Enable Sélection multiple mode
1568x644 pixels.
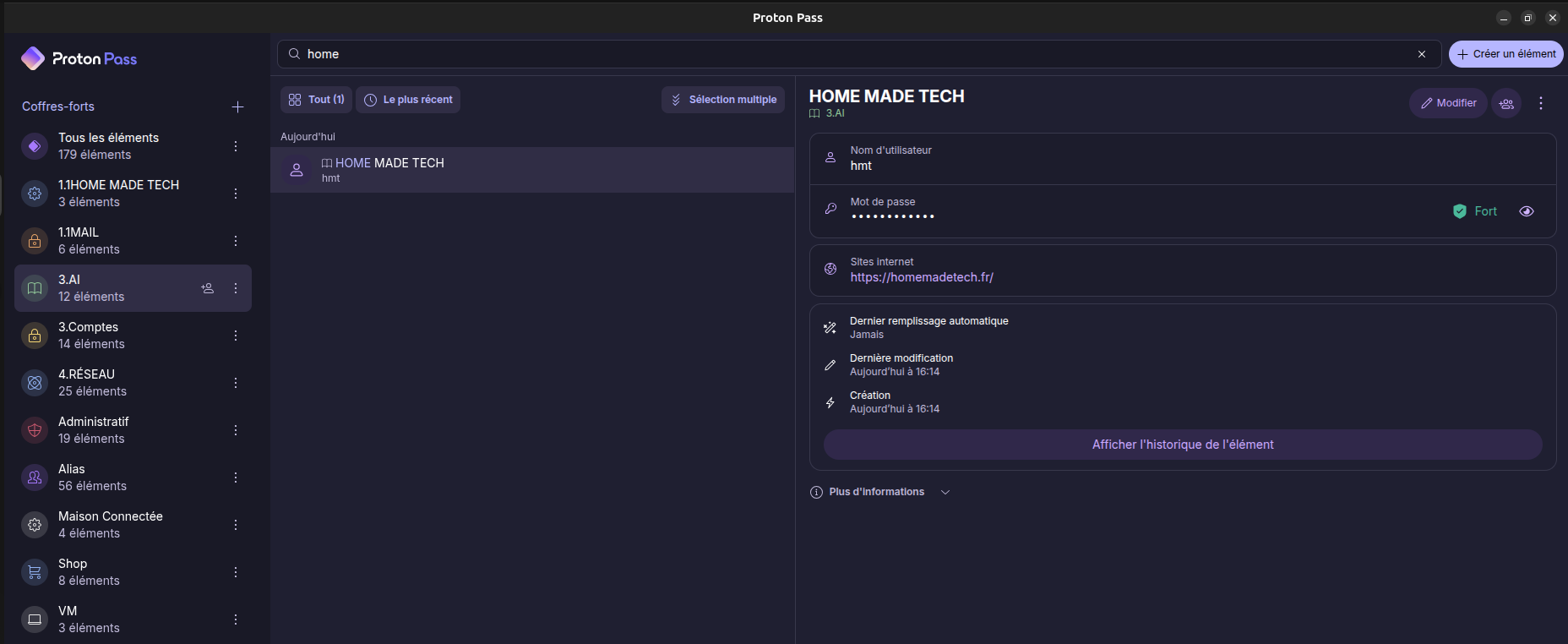coord(723,100)
